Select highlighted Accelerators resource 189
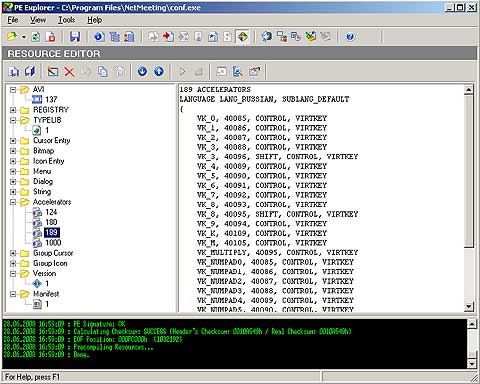 click(51, 232)
